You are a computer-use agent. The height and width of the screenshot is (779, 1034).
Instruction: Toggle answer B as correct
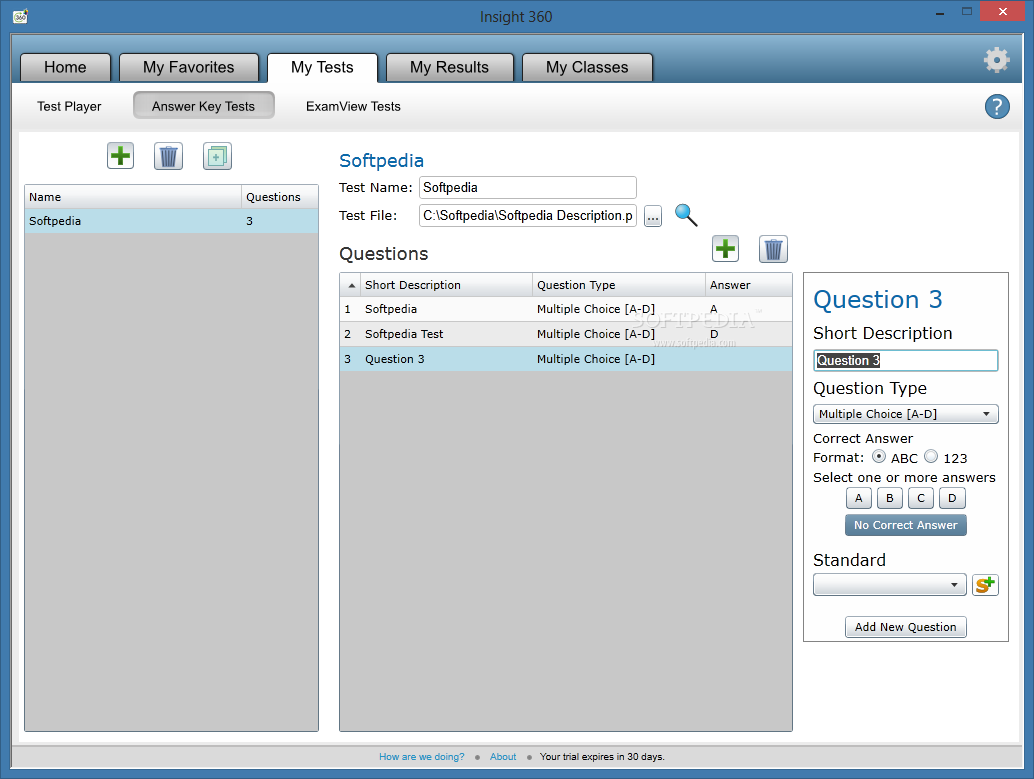890,498
